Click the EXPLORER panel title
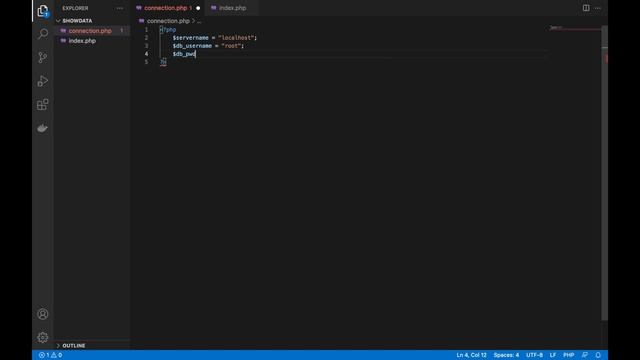The height and width of the screenshot is (360, 640). [75, 8]
